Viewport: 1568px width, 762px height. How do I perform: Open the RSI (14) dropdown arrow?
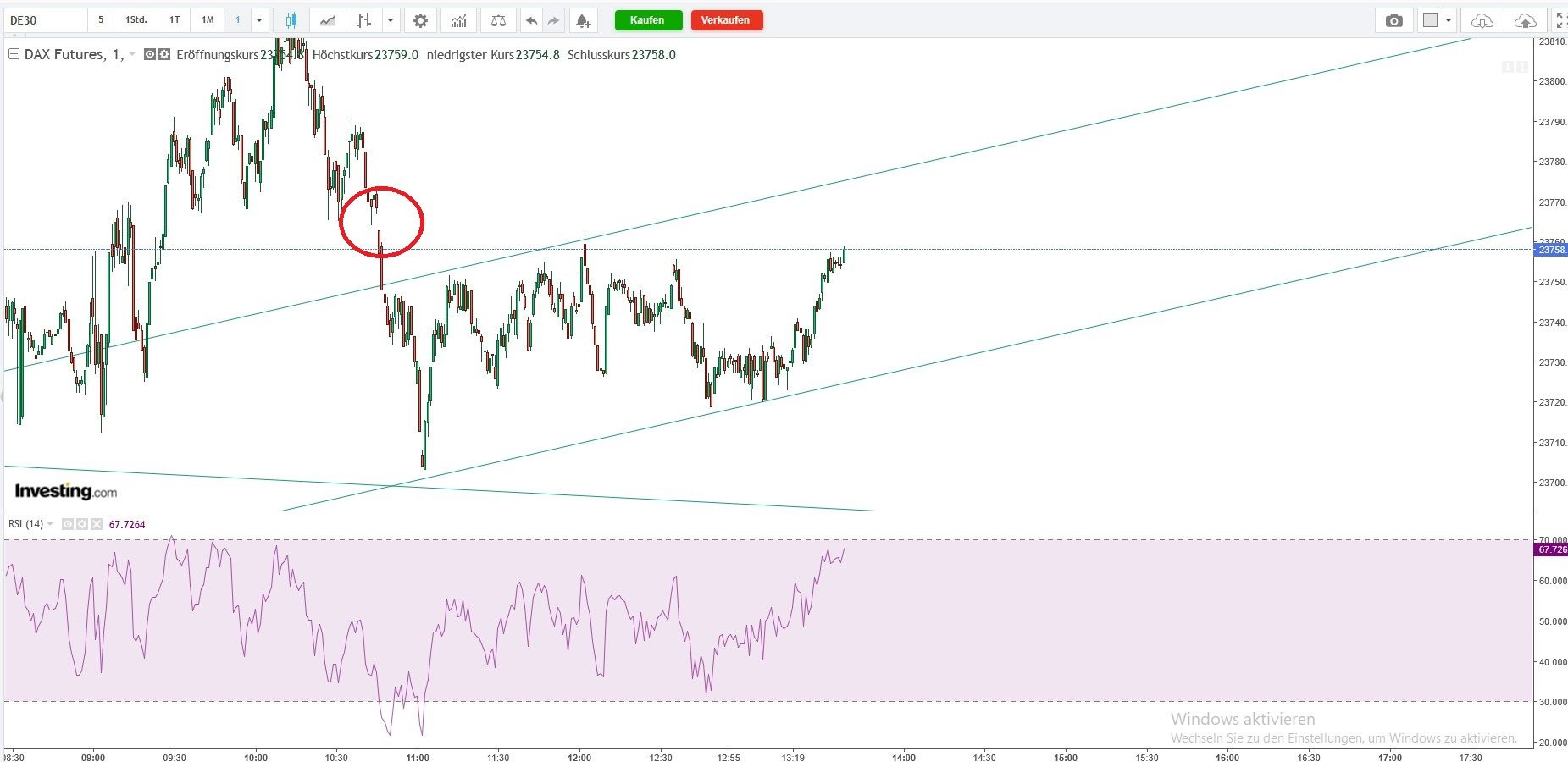50,525
